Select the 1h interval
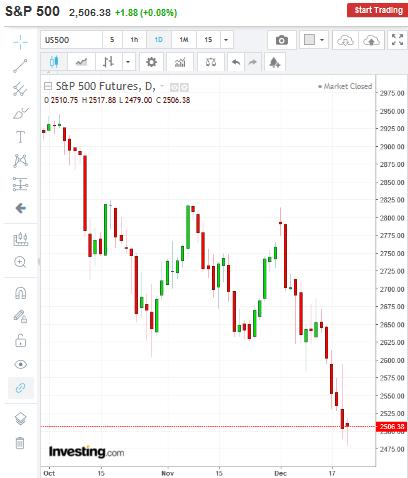 (134, 40)
